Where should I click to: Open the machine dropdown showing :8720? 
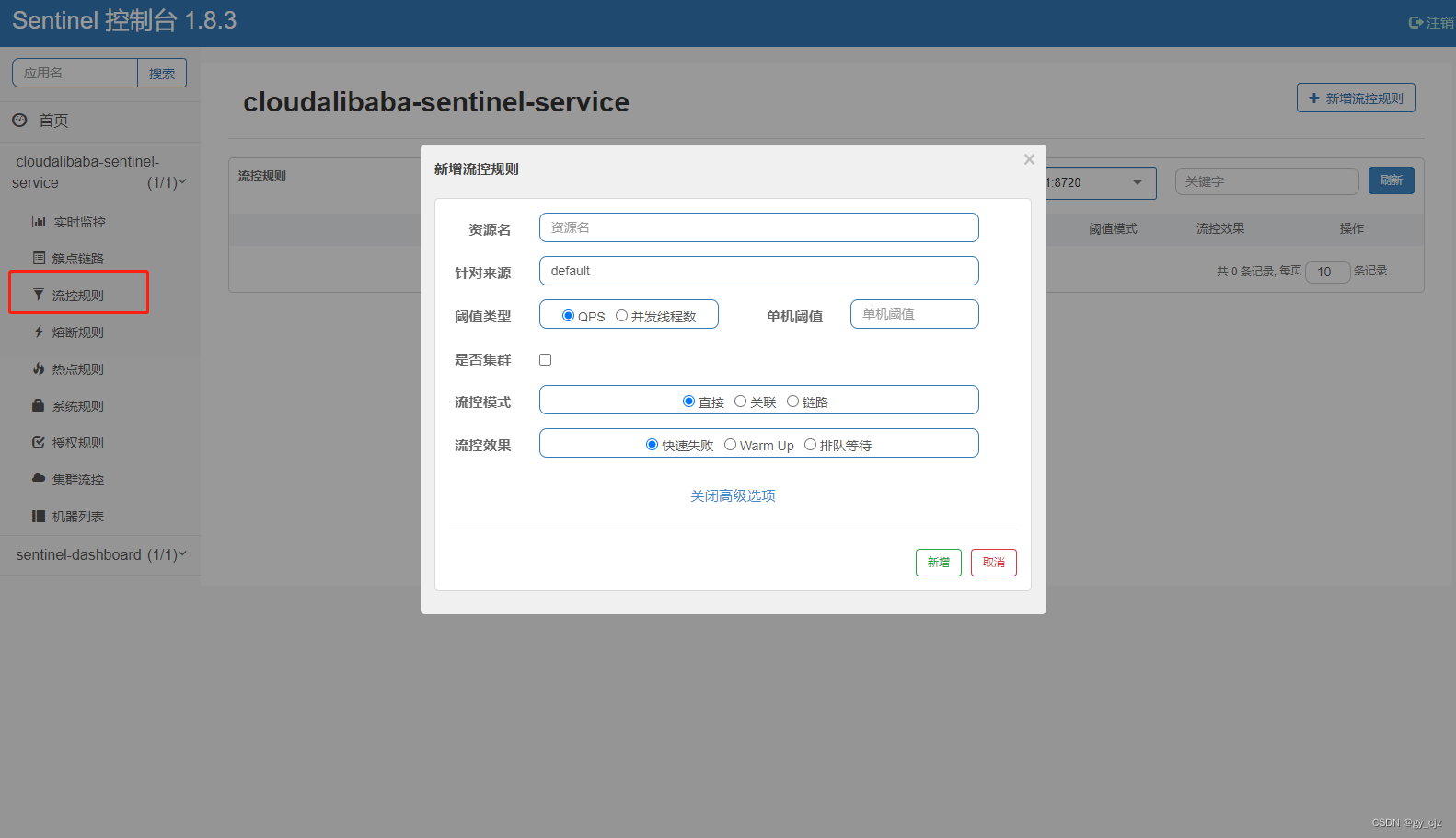point(1101,182)
